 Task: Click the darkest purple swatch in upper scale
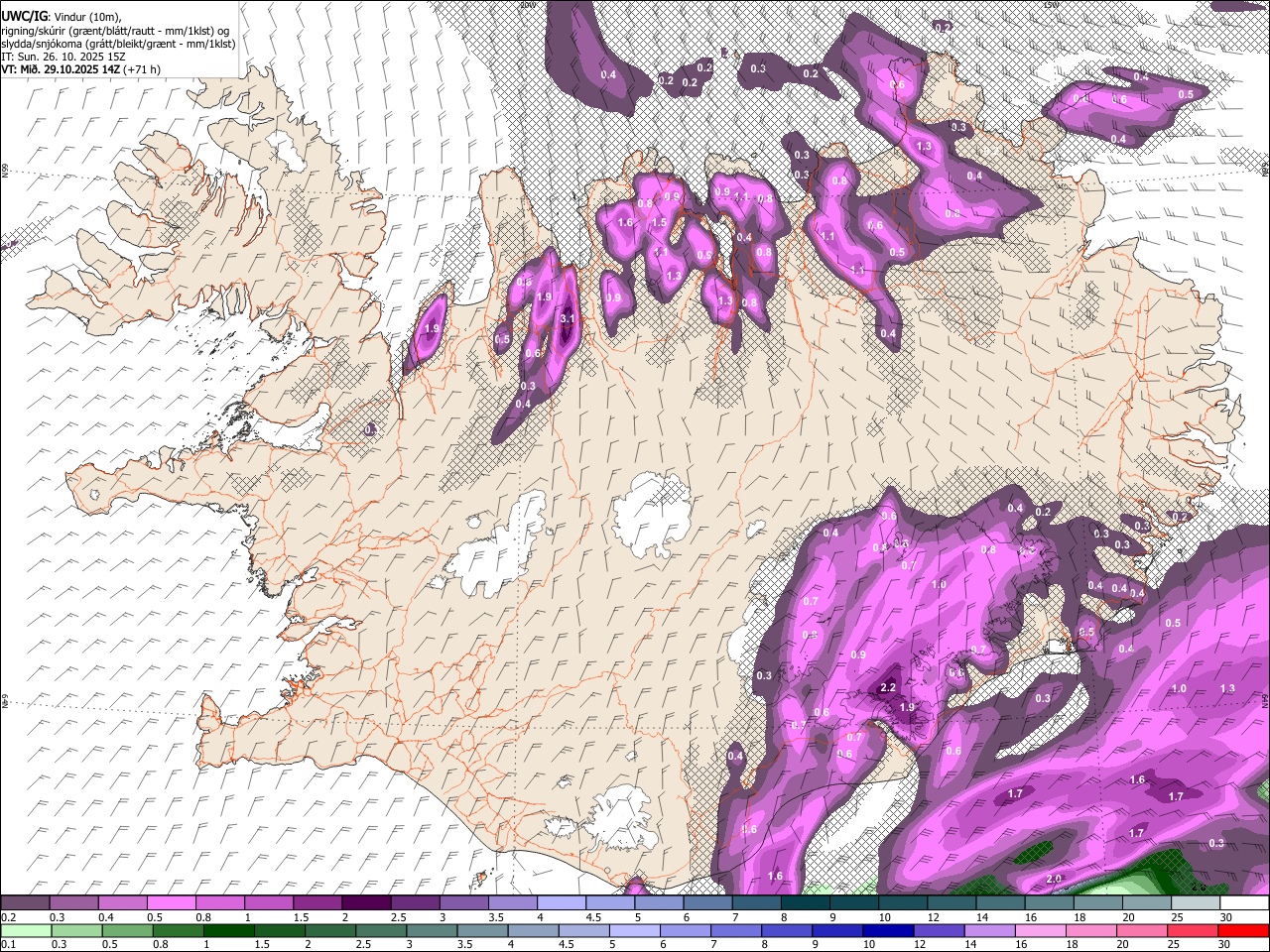(366, 902)
